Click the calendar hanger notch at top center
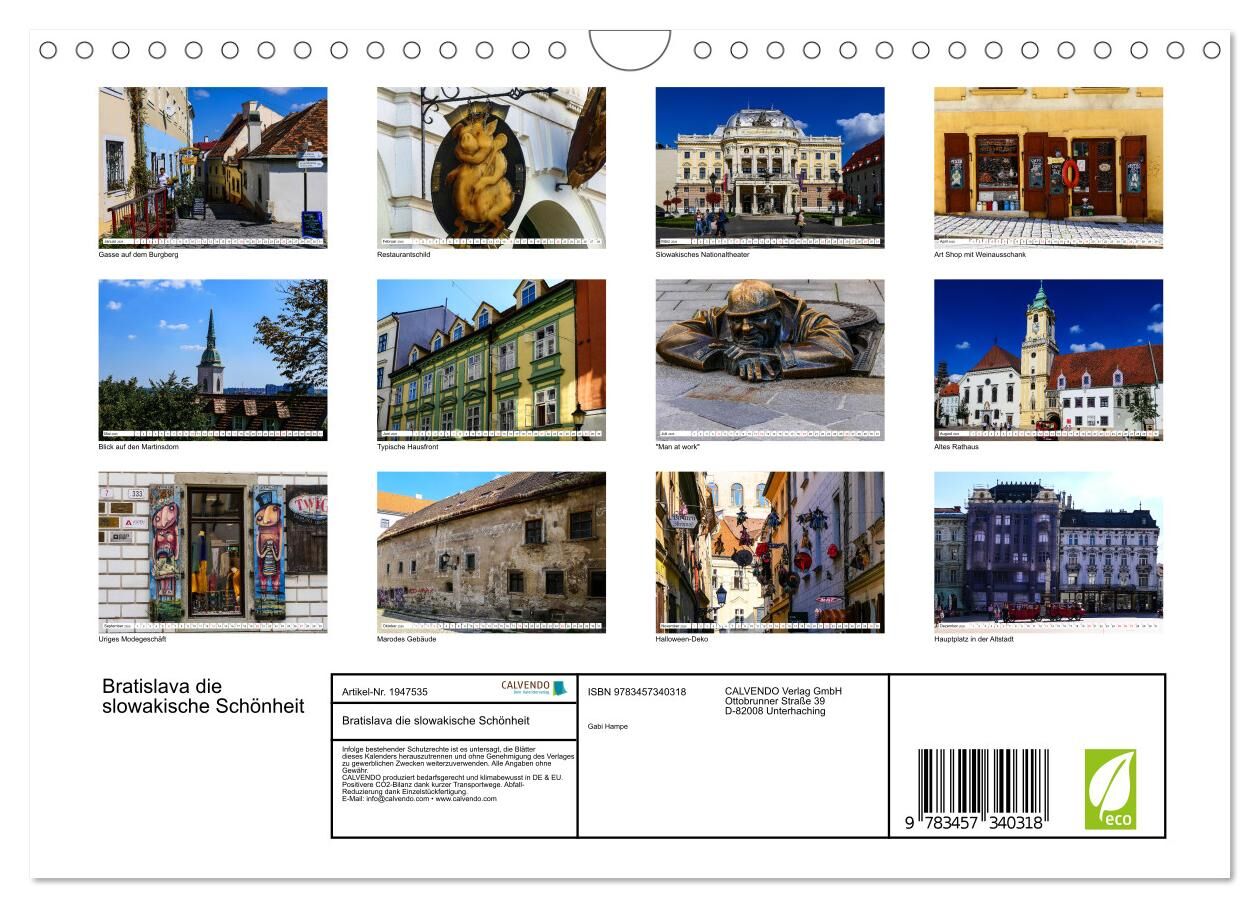 630,48
